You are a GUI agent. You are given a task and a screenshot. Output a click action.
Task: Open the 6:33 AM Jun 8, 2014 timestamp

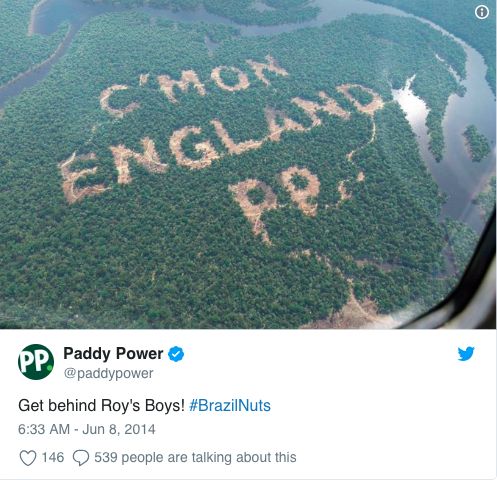coord(87,429)
